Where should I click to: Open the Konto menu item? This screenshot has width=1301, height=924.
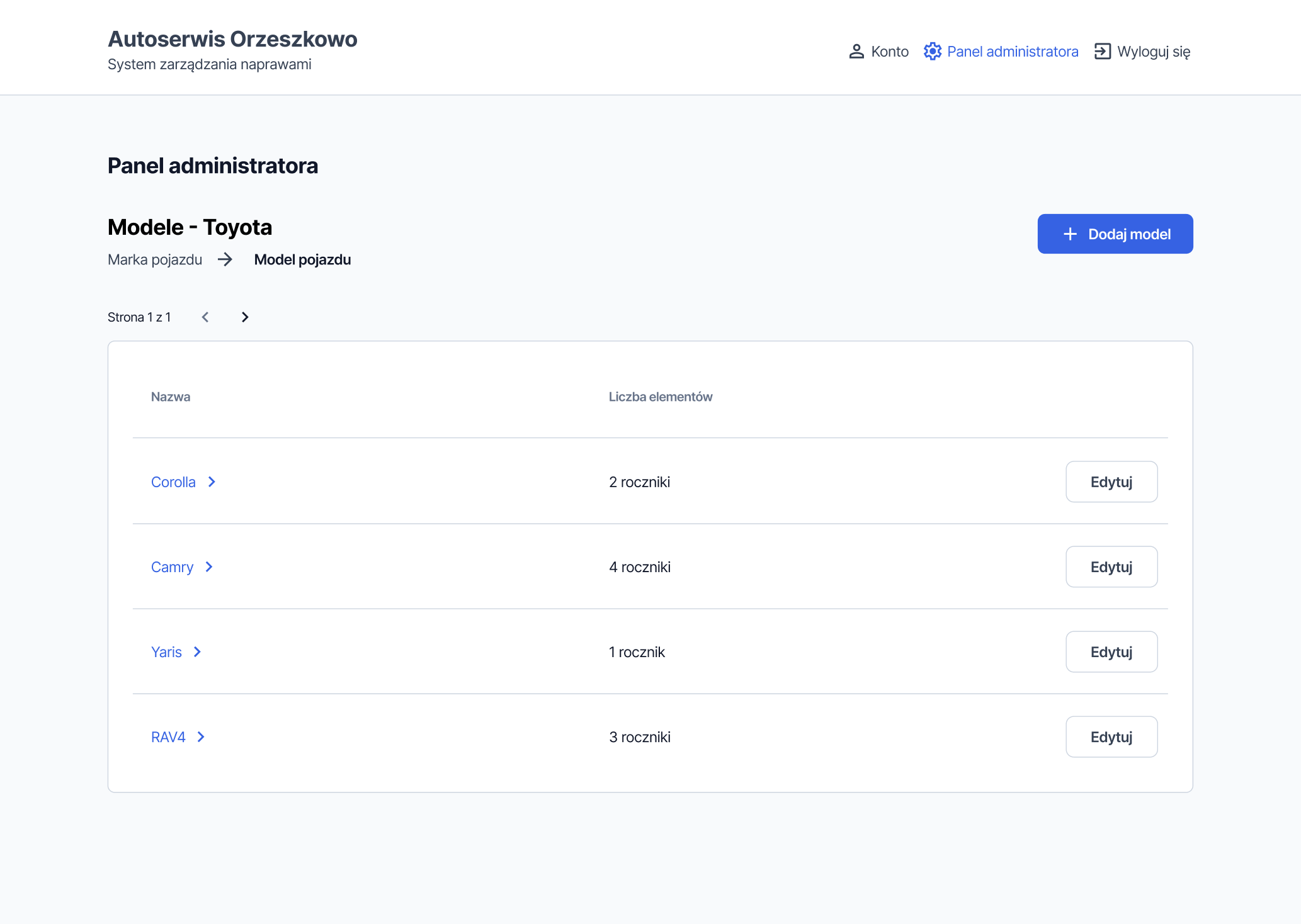878,52
